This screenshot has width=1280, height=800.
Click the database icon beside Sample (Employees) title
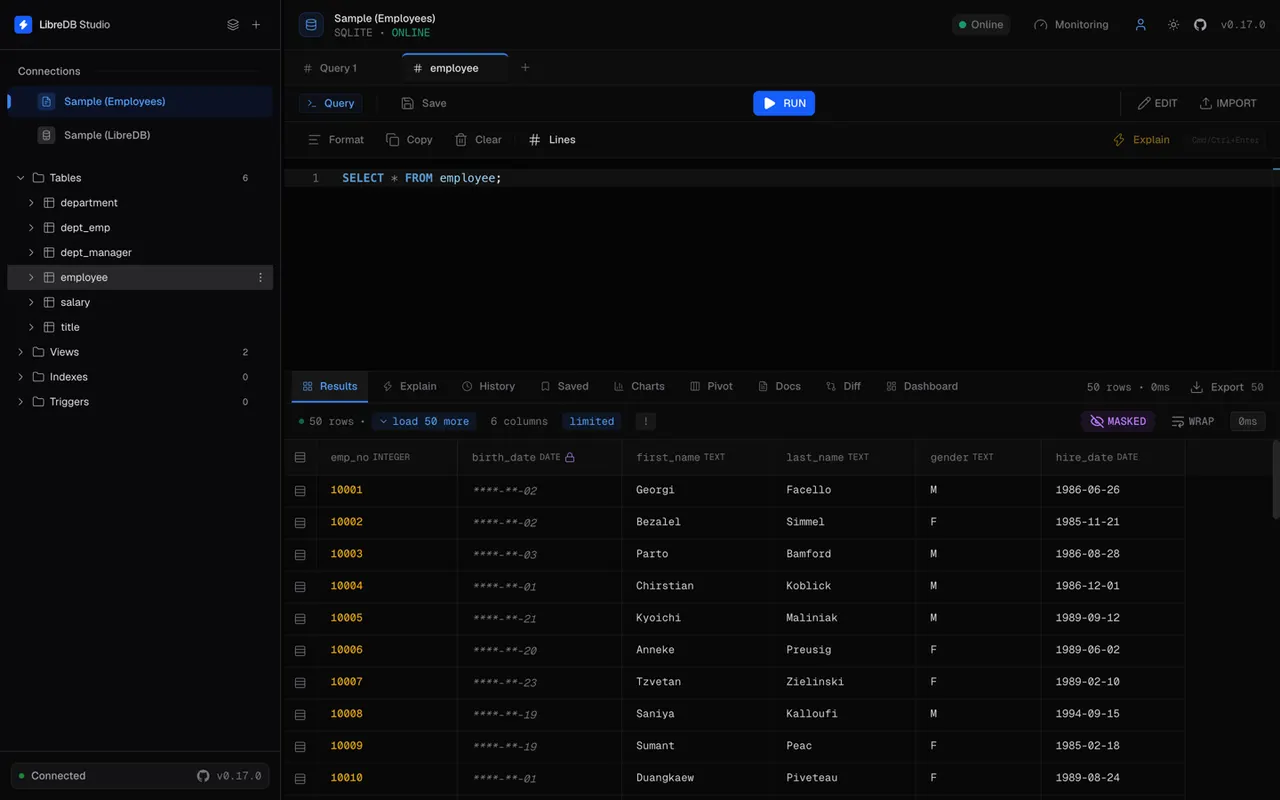coord(311,25)
